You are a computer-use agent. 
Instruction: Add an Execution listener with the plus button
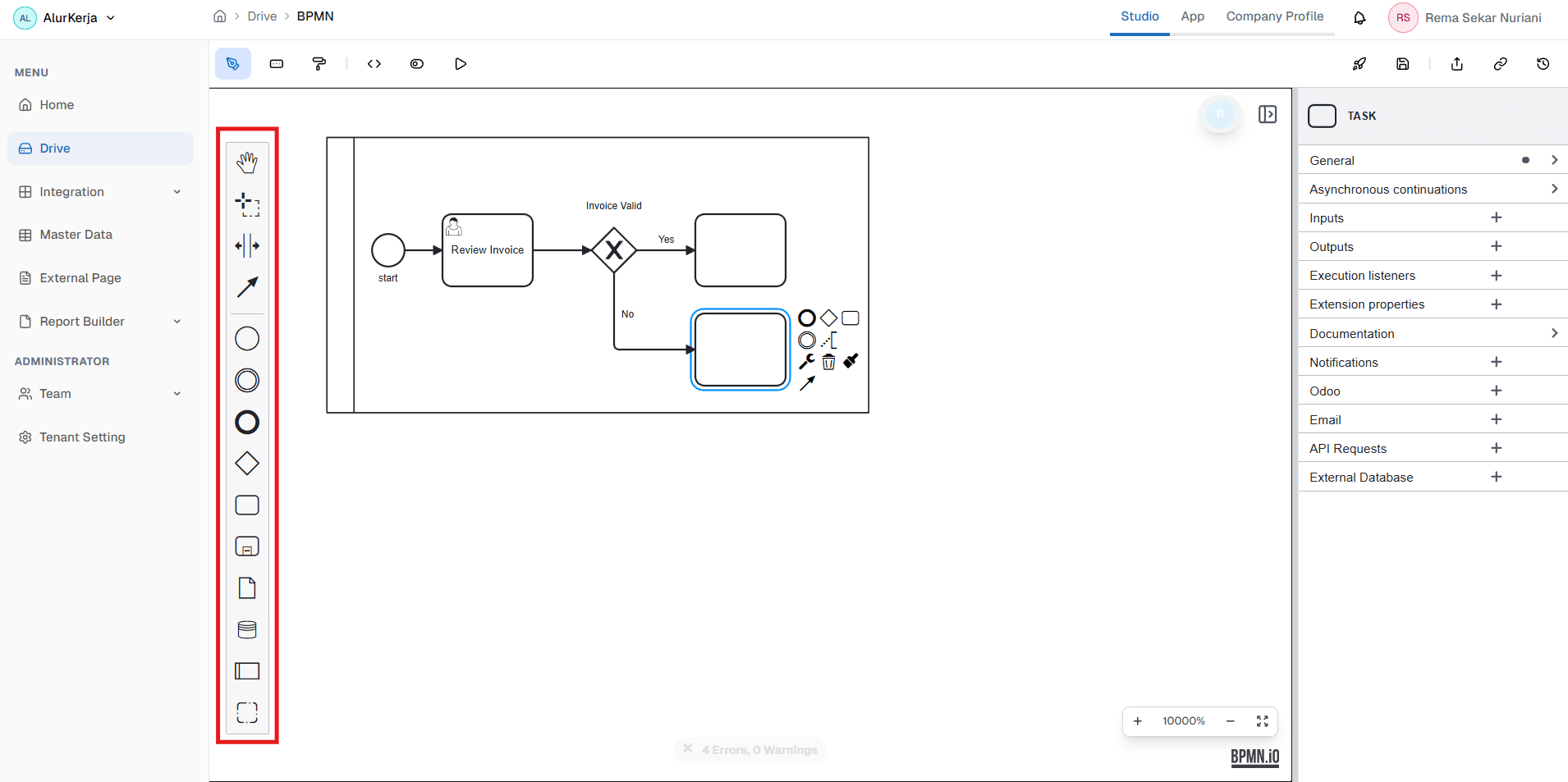tap(1496, 275)
